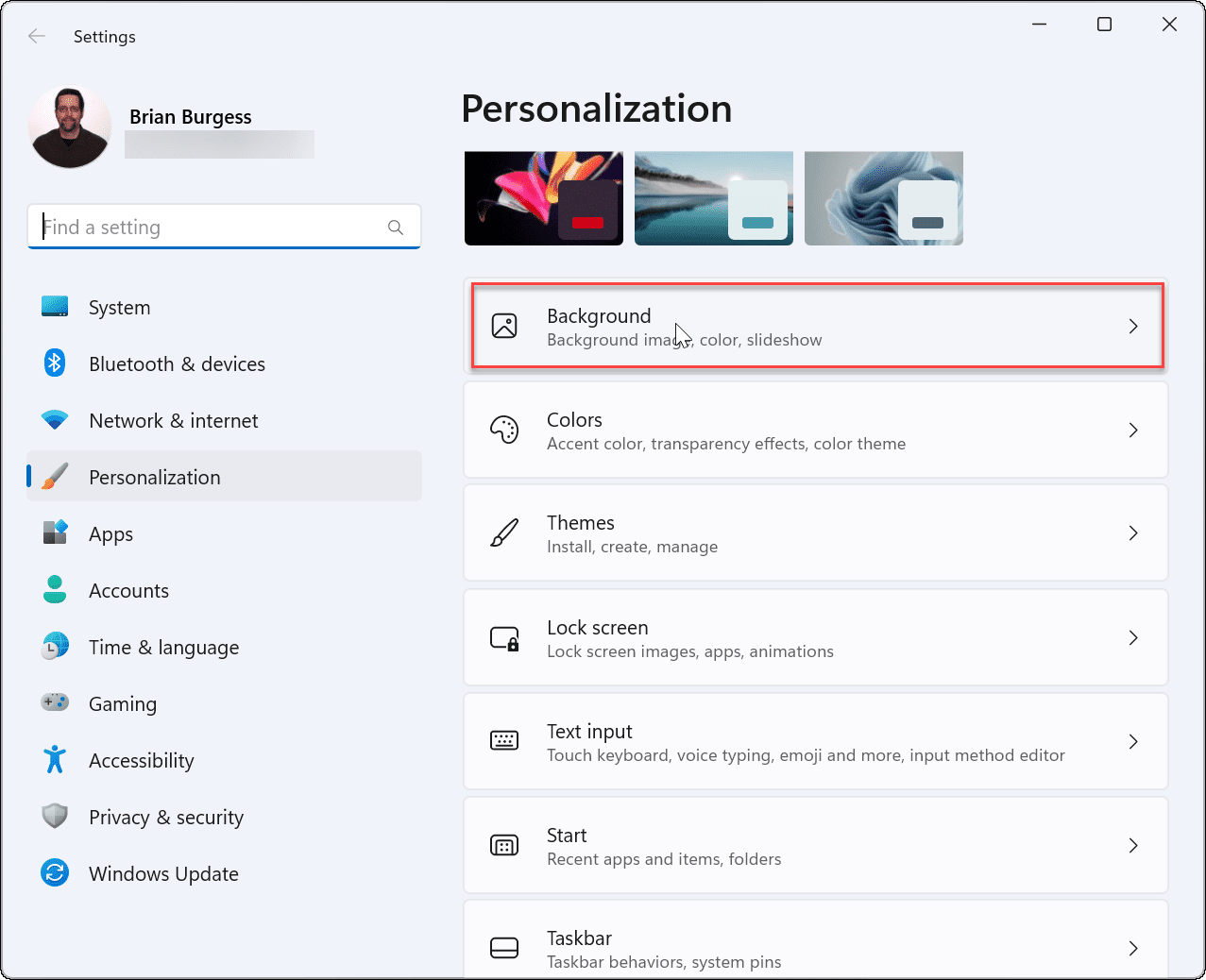Click the Accessibility person icon
The width and height of the screenshot is (1206, 980).
click(55, 759)
